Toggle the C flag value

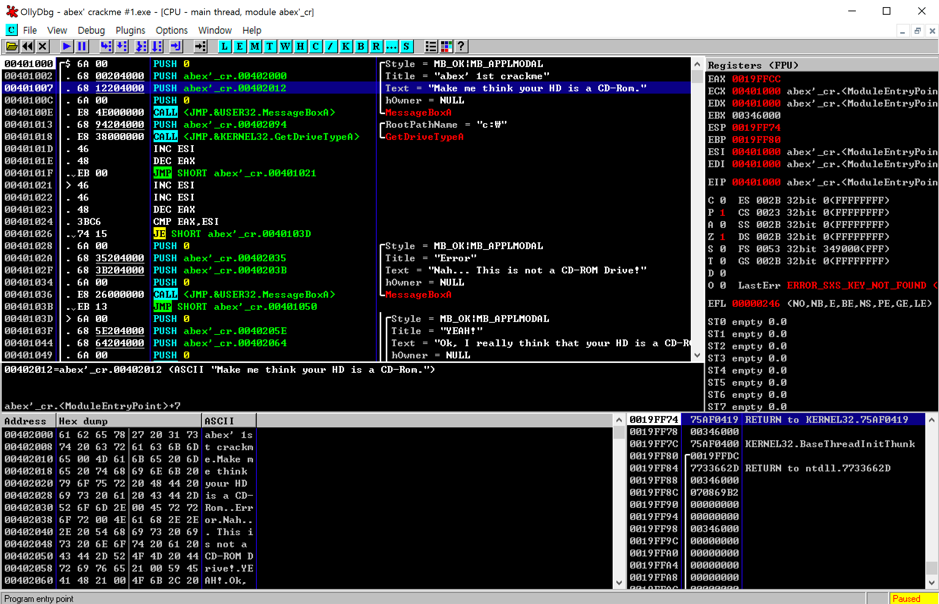pyautogui.click(x=722, y=201)
